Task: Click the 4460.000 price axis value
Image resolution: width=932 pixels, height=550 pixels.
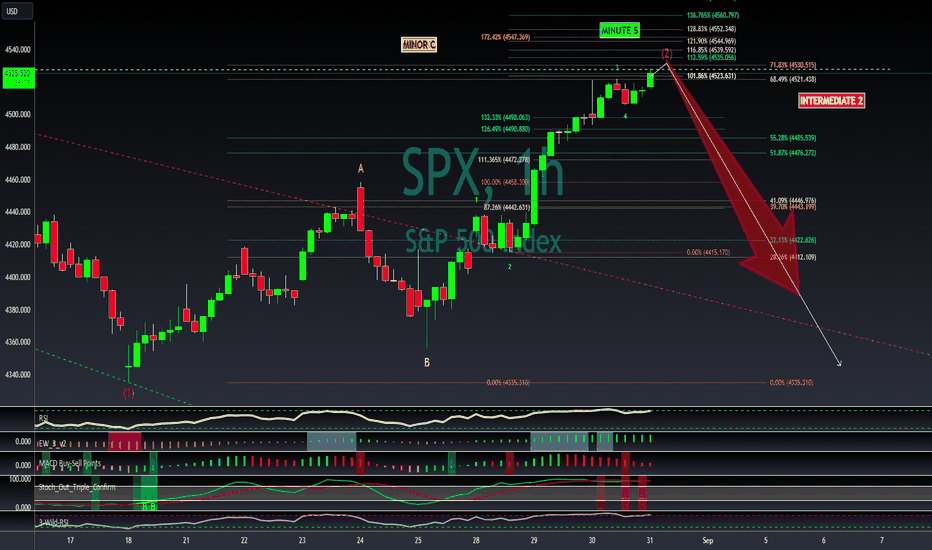Action: [x=18, y=180]
